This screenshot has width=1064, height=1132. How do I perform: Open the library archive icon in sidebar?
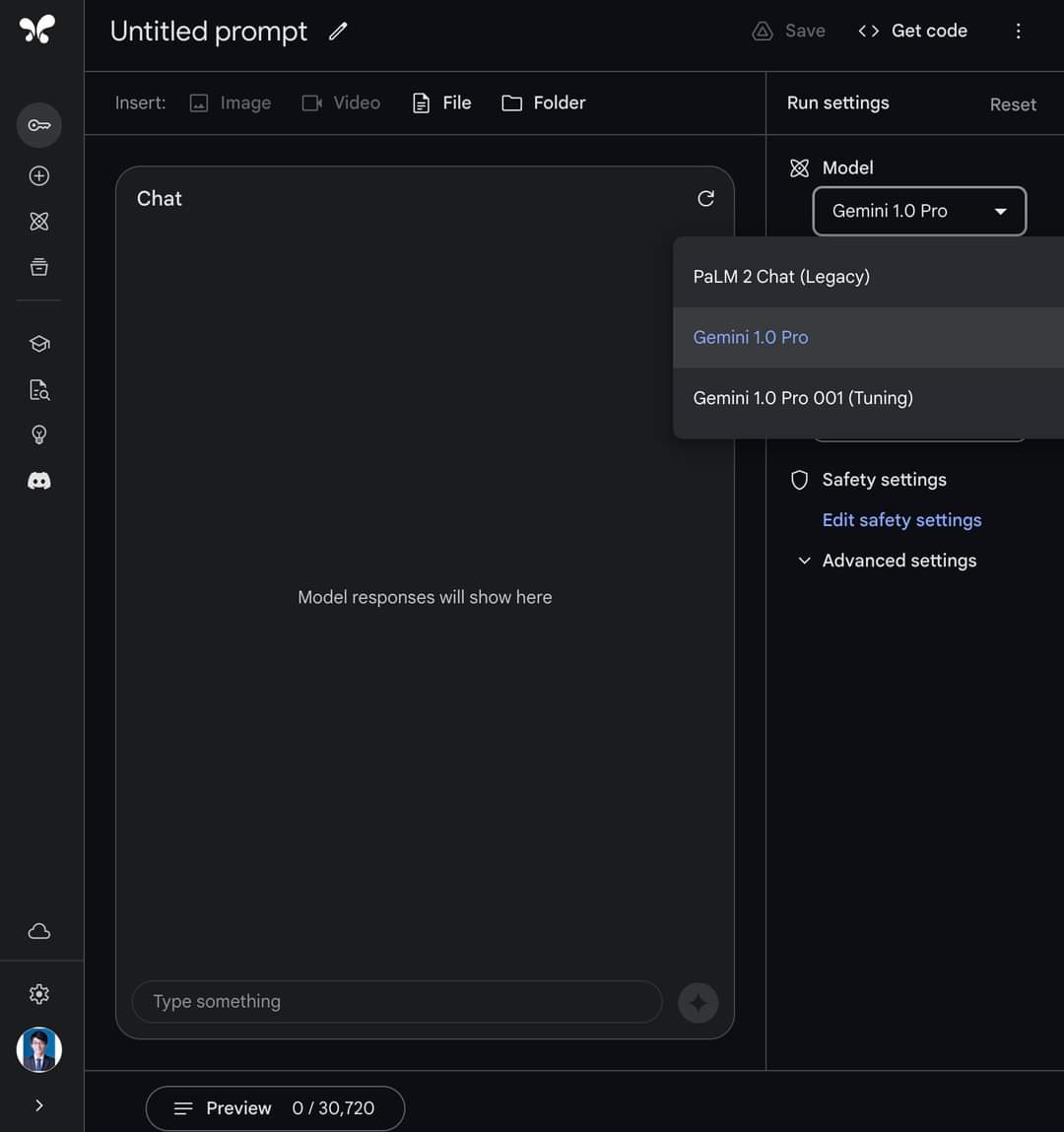point(39,266)
